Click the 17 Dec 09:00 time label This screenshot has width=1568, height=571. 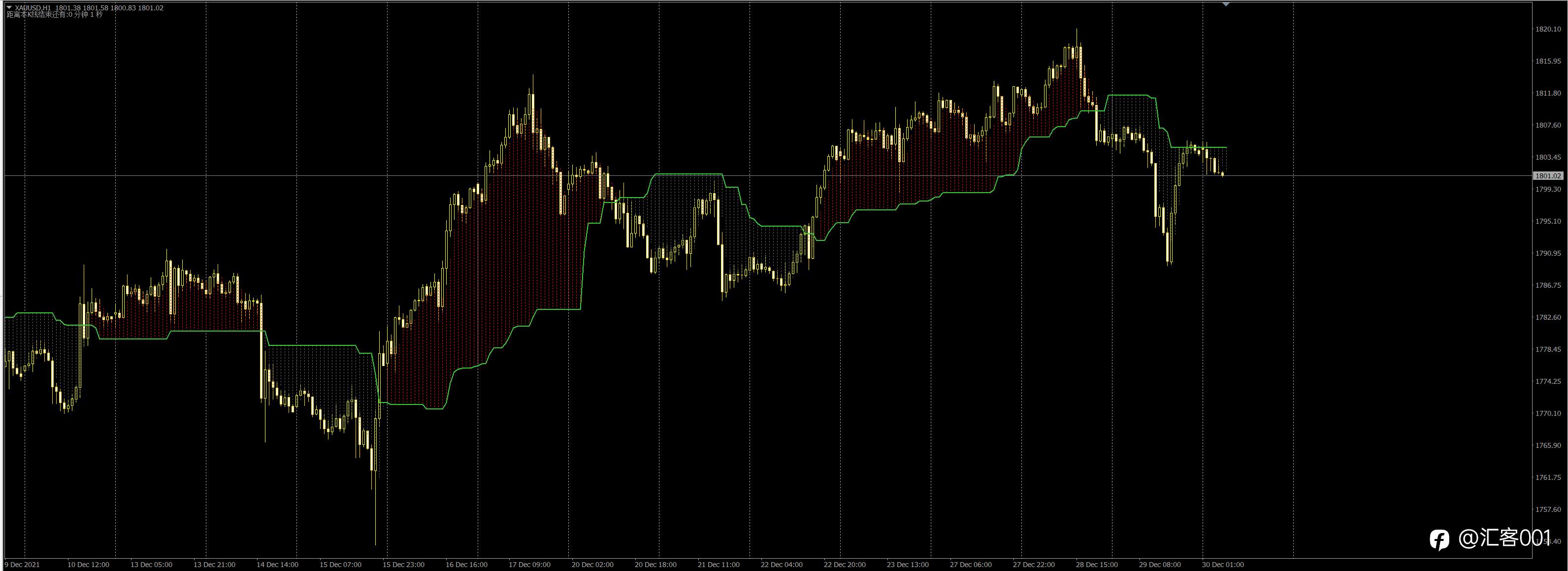click(529, 565)
